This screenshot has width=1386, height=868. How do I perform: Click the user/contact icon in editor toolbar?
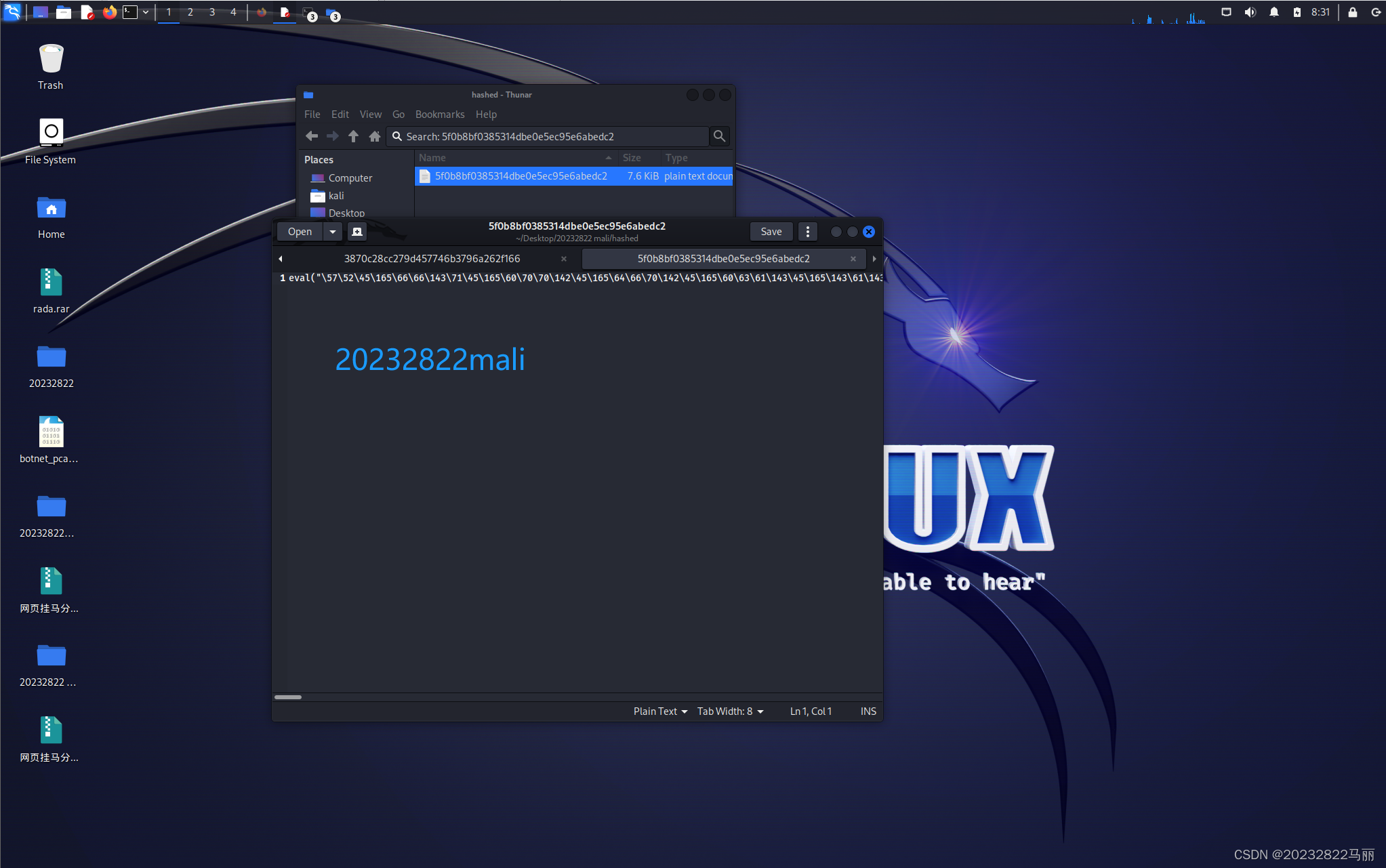coord(357,231)
